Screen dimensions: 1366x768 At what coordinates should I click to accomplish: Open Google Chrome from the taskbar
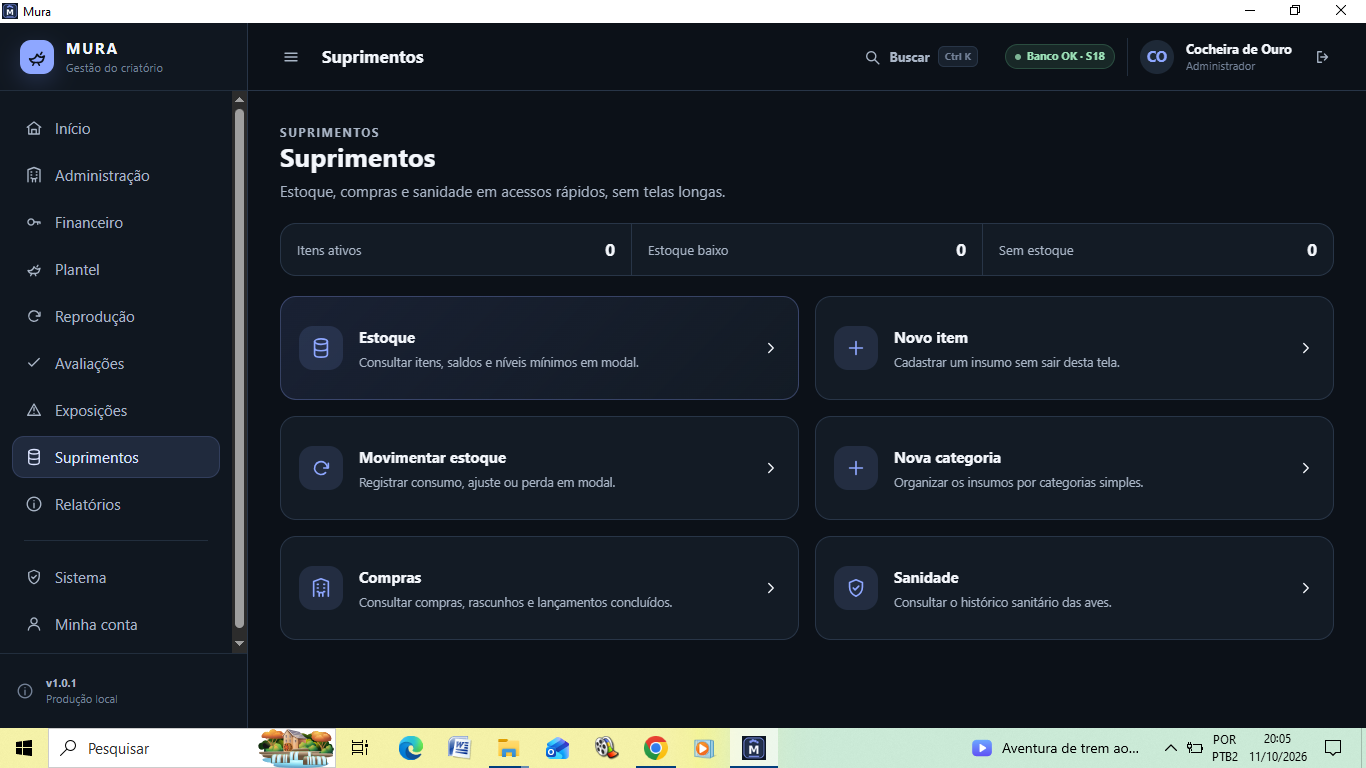(655, 748)
